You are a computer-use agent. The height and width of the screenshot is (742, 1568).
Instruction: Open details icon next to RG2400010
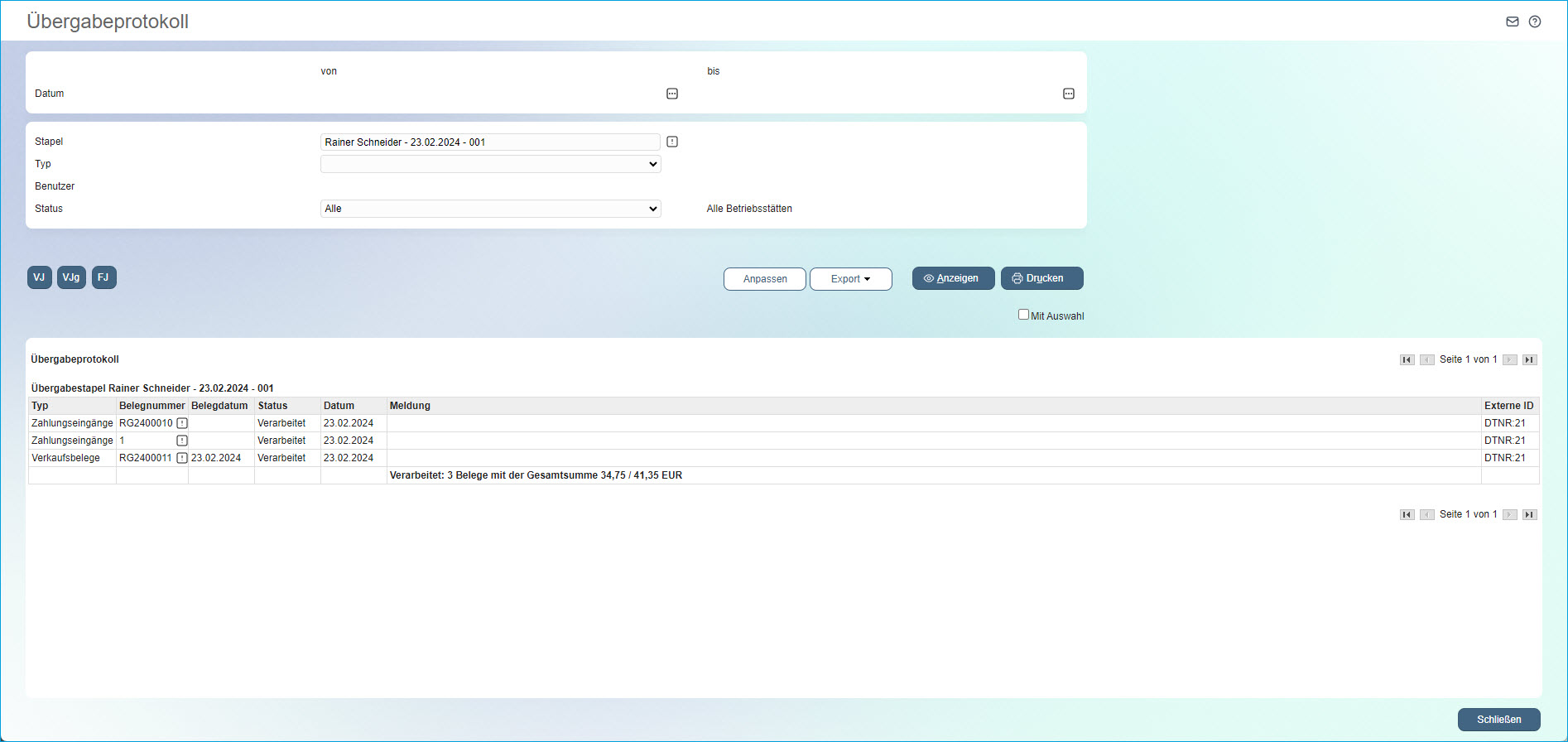pos(182,423)
